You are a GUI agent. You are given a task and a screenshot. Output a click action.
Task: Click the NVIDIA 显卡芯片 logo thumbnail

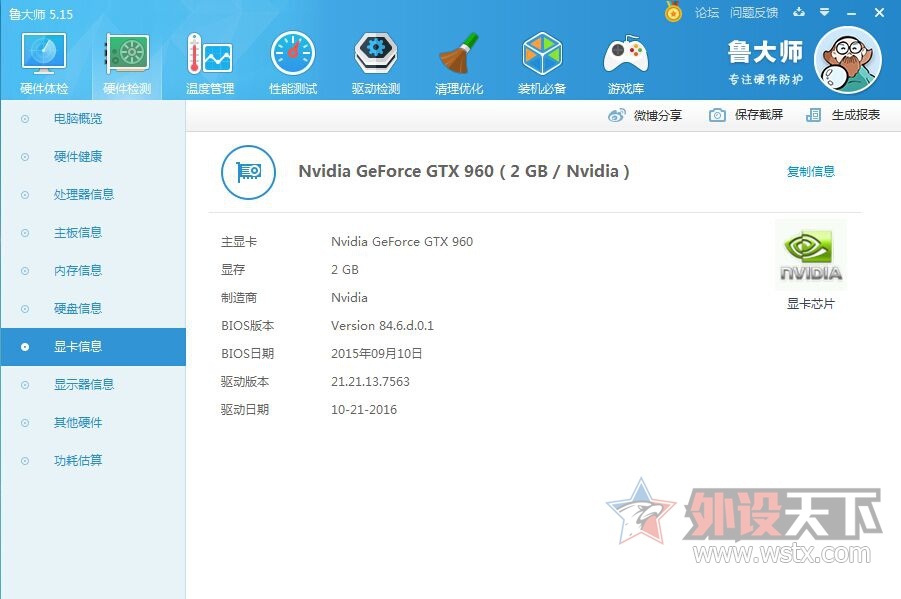pyautogui.click(x=811, y=255)
